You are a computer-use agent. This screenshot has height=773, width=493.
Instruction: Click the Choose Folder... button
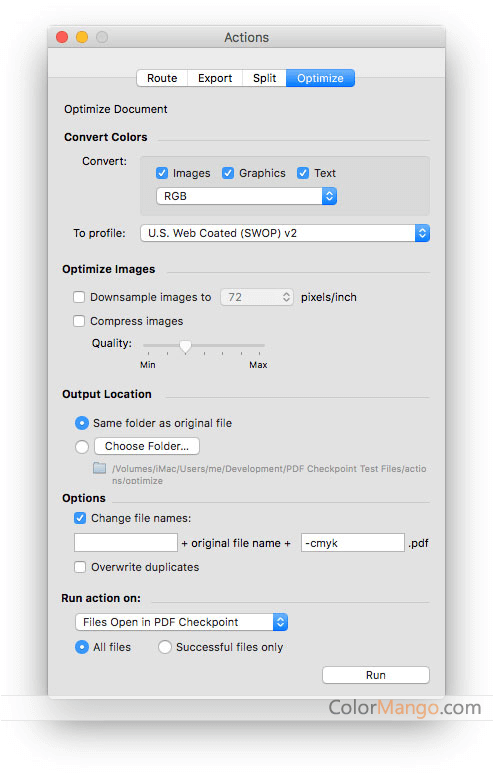pyautogui.click(x=147, y=446)
